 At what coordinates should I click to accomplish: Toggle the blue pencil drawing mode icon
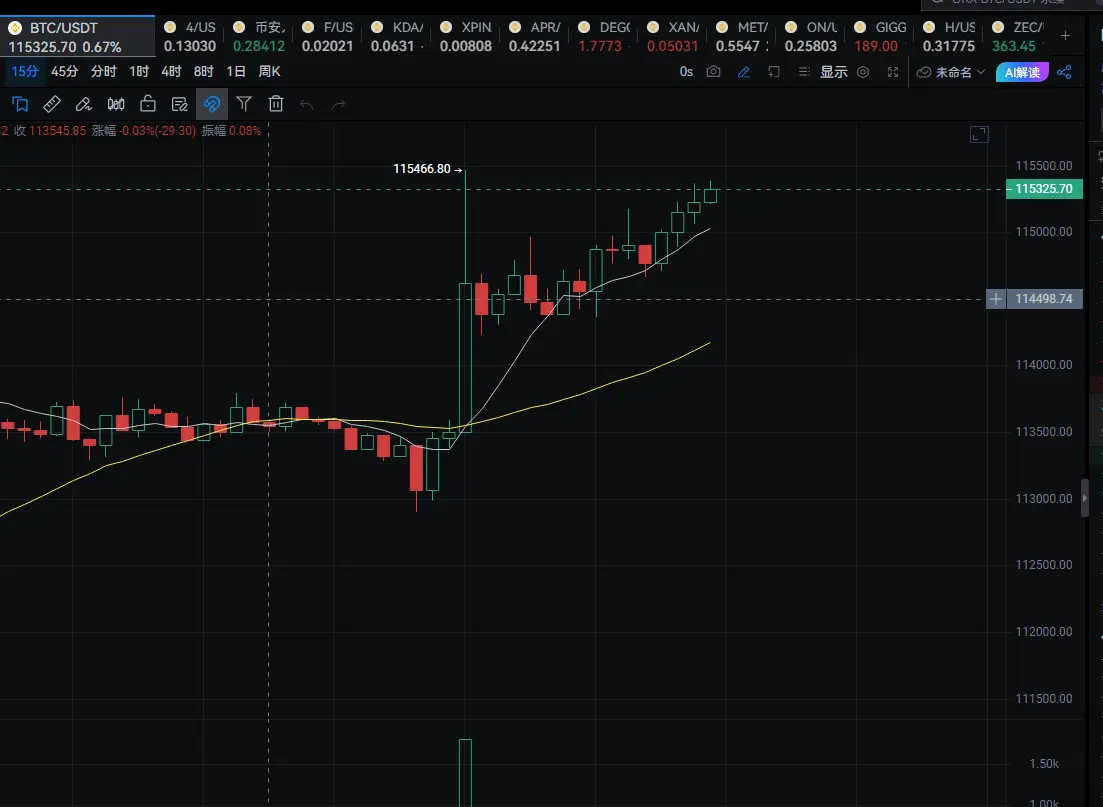pyautogui.click(x=744, y=72)
